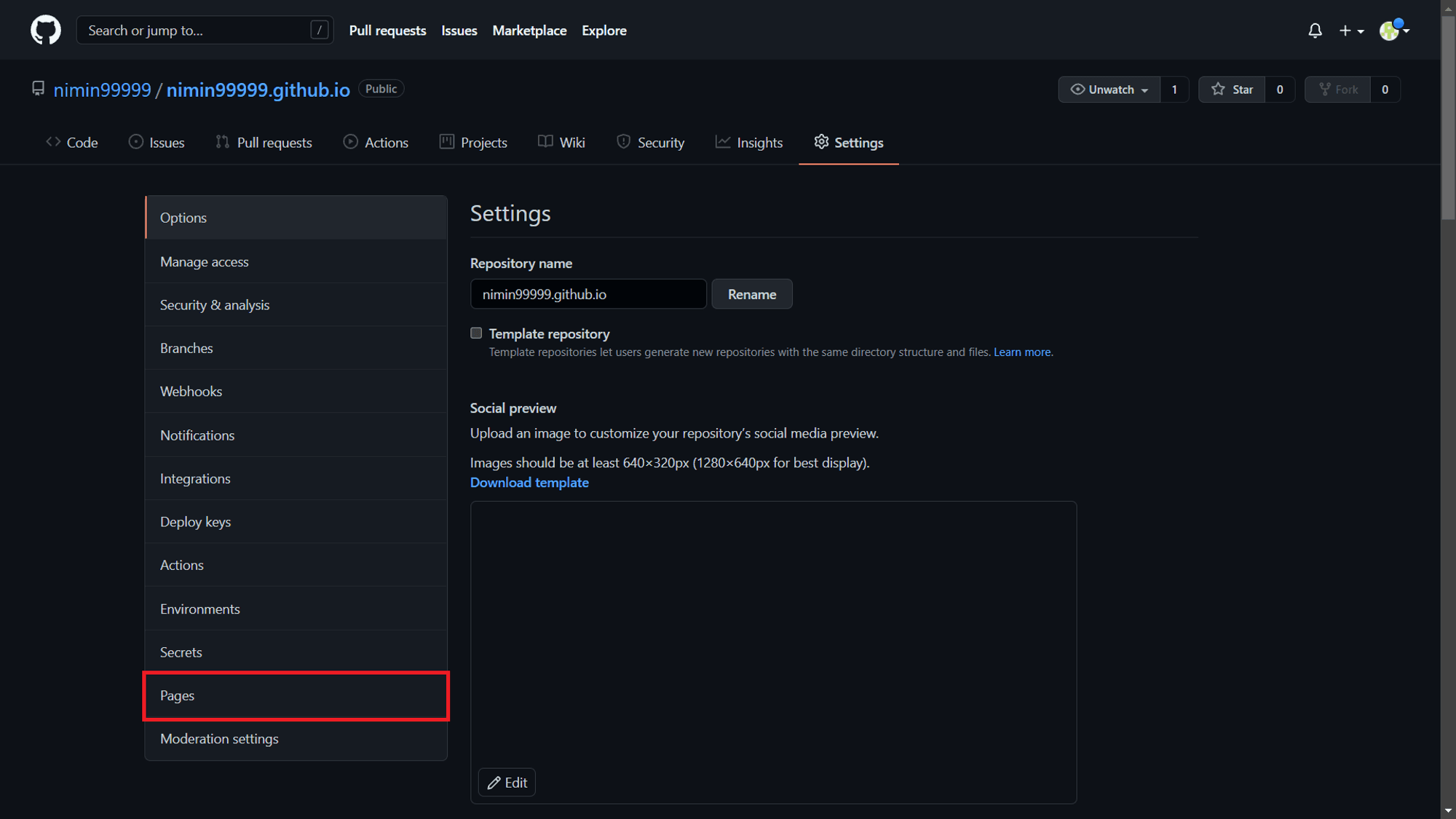Viewport: 1456px width, 819px height.
Task: Open Environments settings
Action: click(x=296, y=609)
